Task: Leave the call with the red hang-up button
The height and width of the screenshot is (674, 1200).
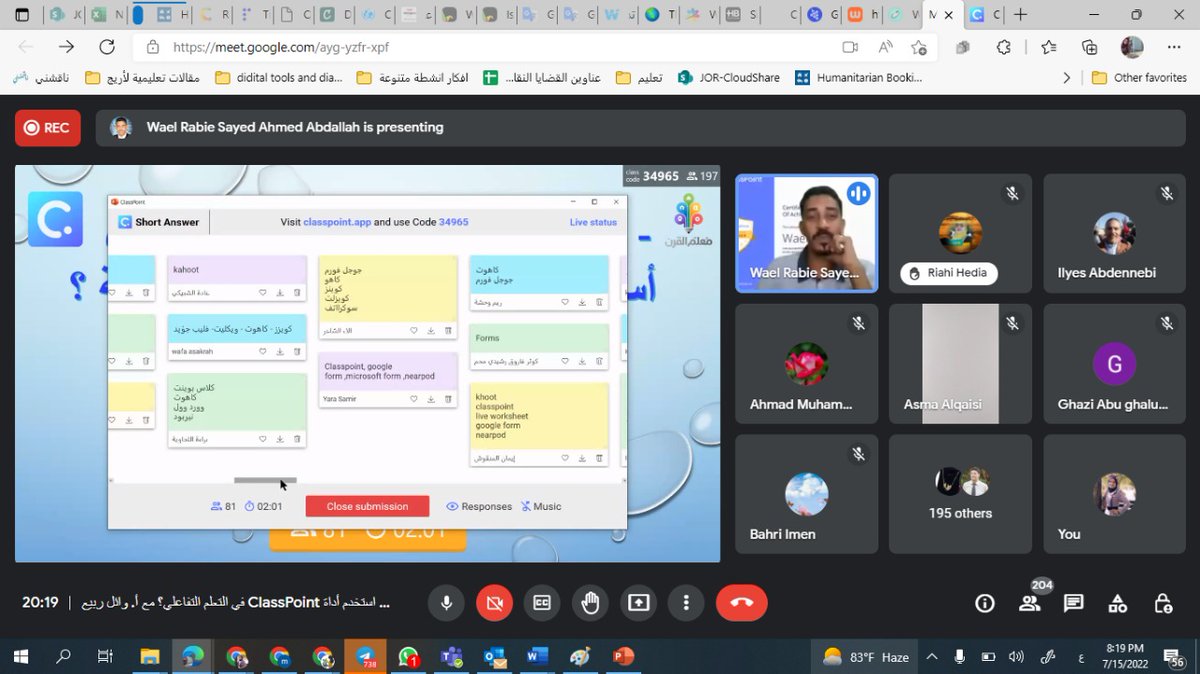Action: [x=742, y=603]
